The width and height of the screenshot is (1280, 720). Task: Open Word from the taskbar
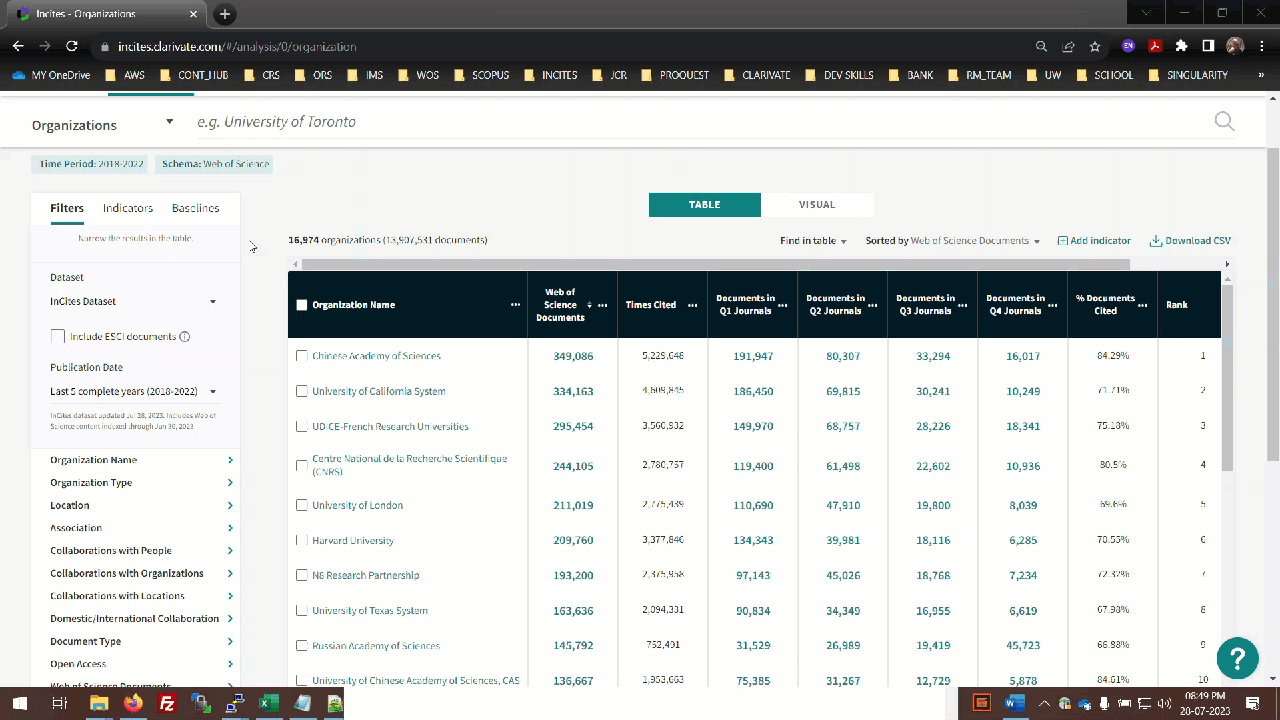click(x=1015, y=703)
